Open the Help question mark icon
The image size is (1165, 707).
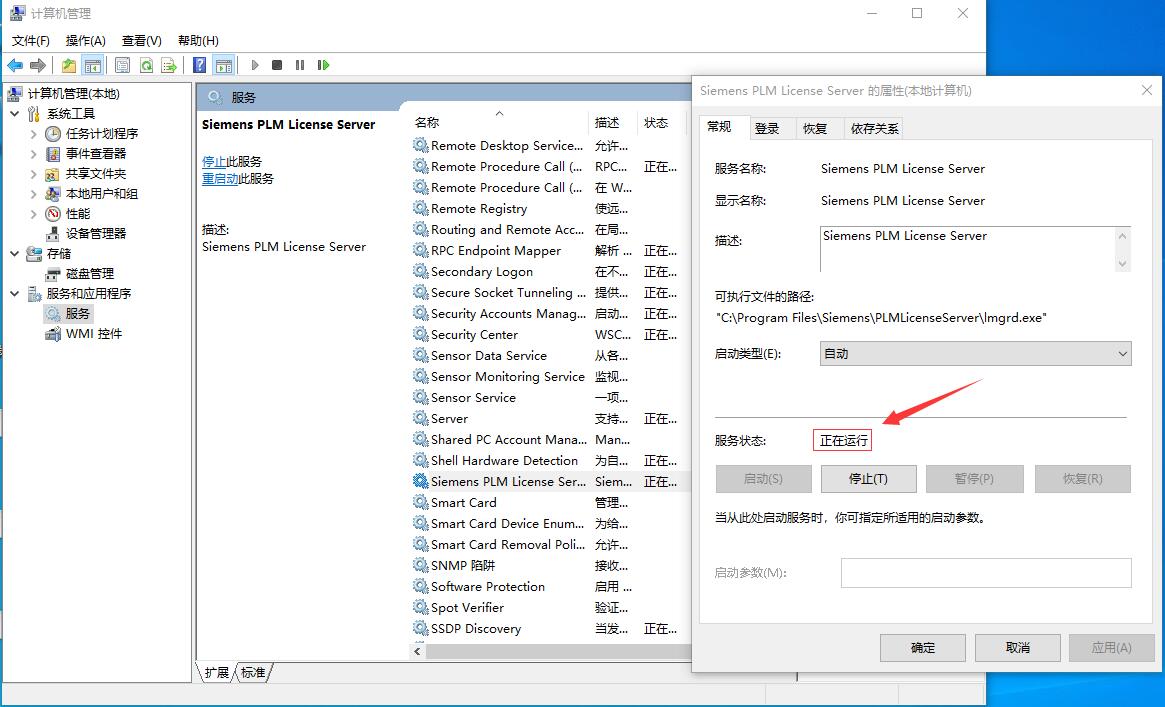coord(200,65)
